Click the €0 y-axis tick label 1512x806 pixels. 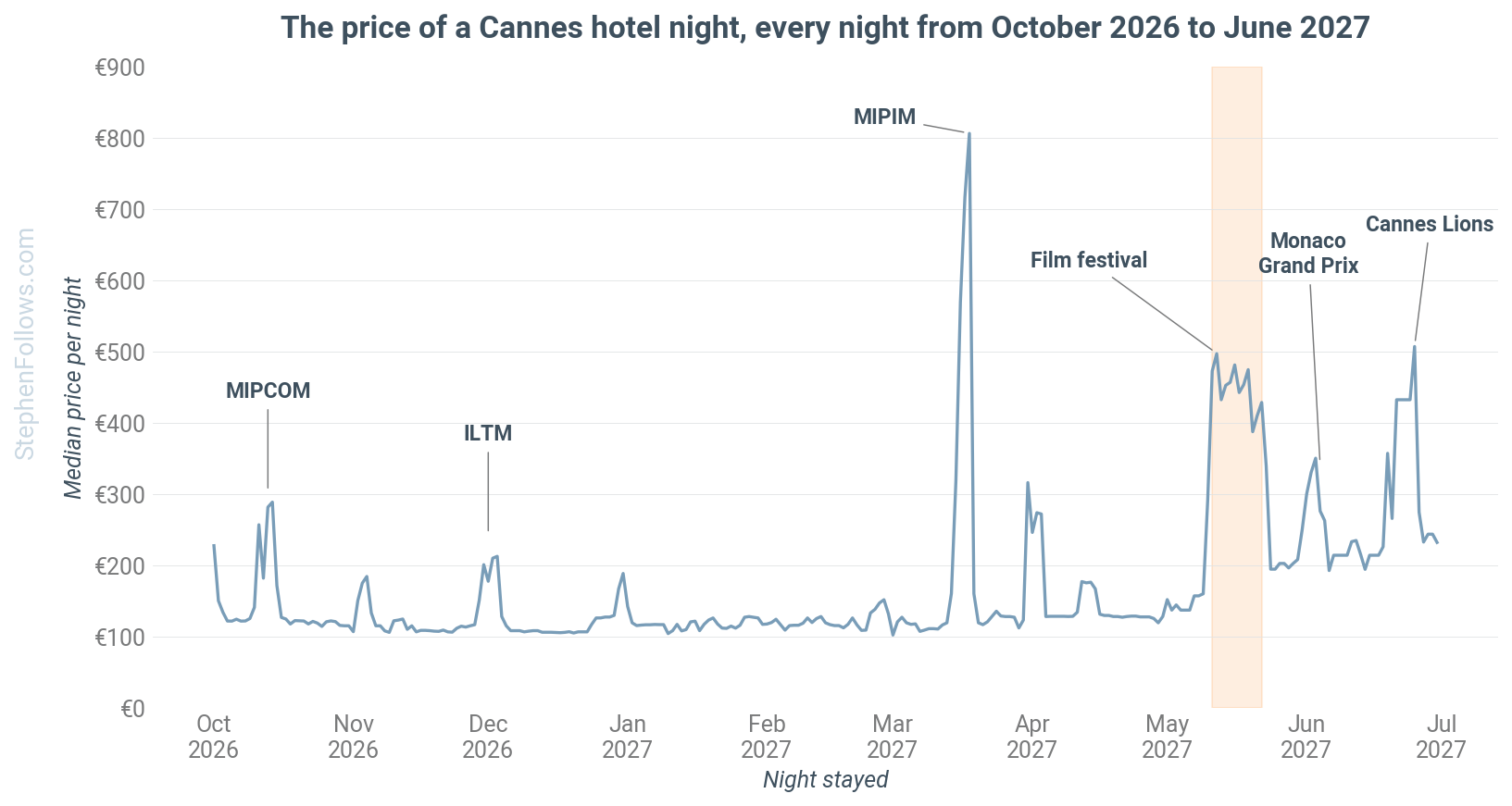coord(133,709)
